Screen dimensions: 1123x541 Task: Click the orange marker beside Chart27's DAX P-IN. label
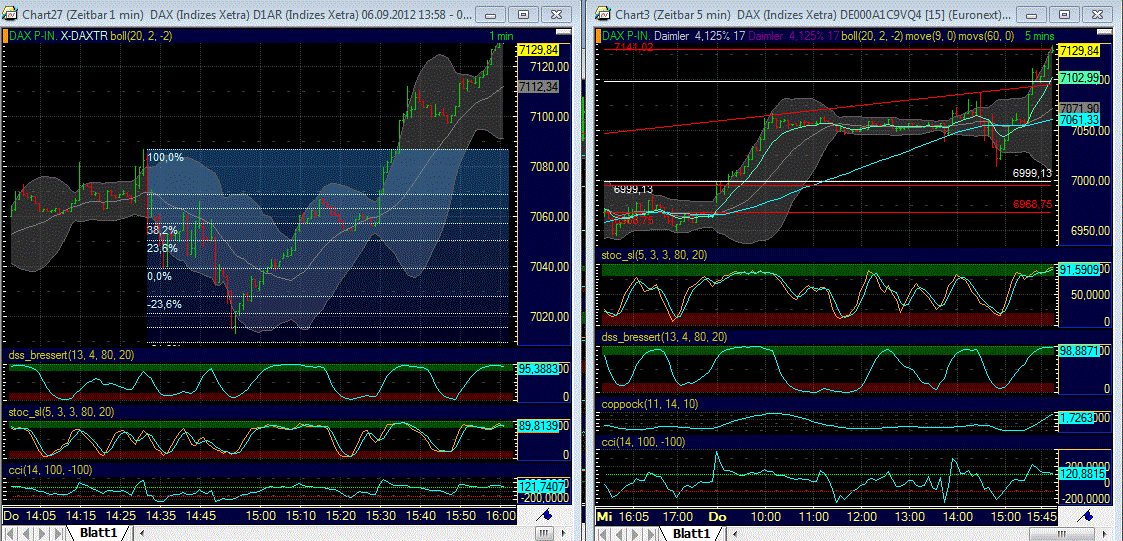coord(4,35)
